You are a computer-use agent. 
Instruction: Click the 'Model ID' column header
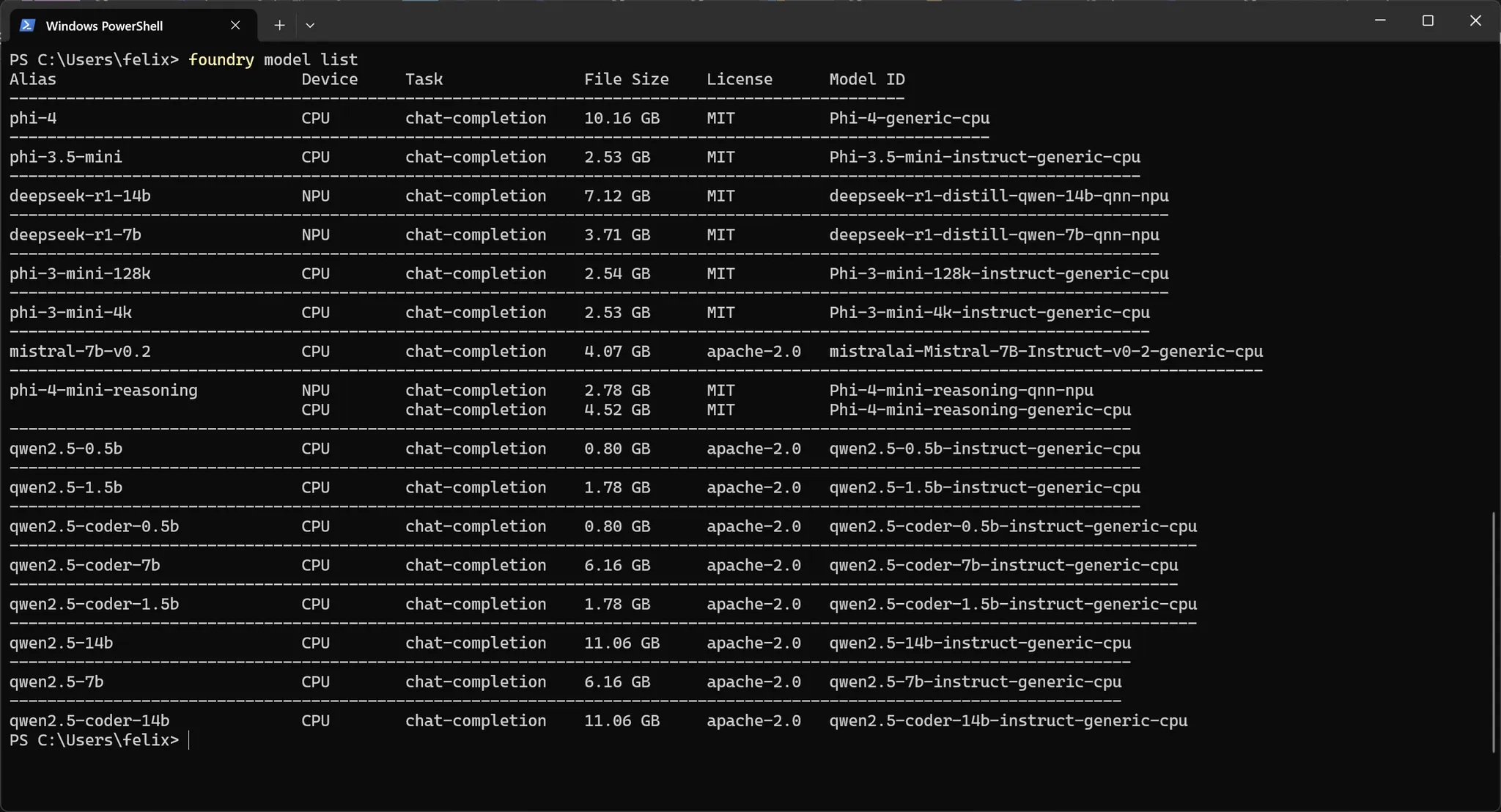[x=867, y=79]
